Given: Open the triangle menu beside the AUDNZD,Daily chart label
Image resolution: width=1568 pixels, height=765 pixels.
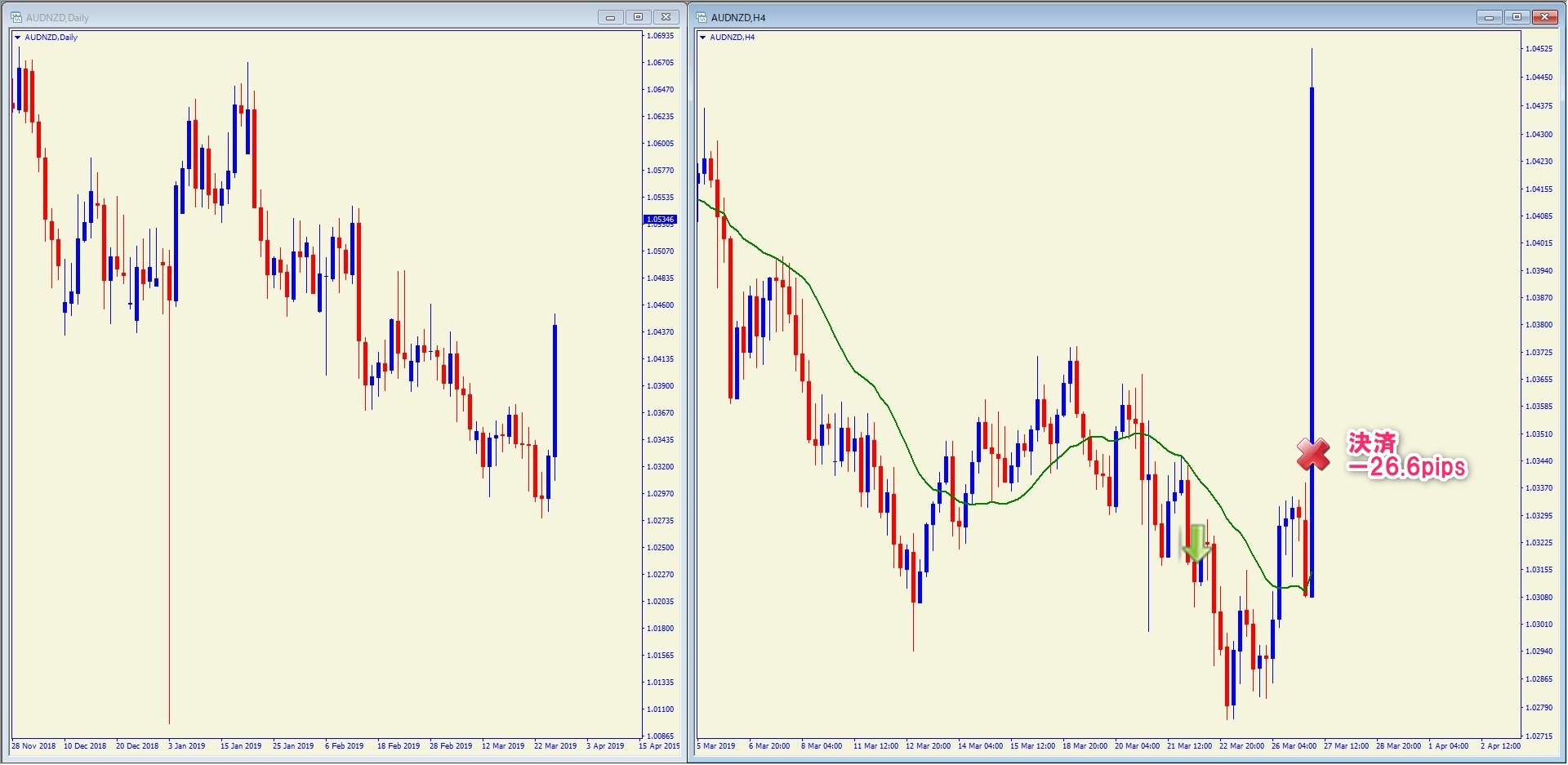Looking at the screenshot, I should 17,38.
